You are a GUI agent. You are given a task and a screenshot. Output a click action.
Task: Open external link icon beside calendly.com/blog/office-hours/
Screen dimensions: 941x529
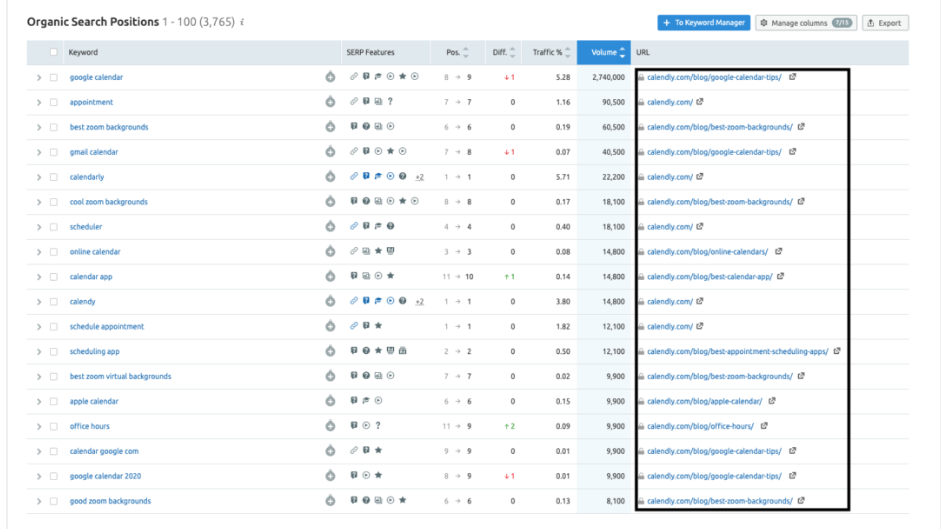pos(765,426)
